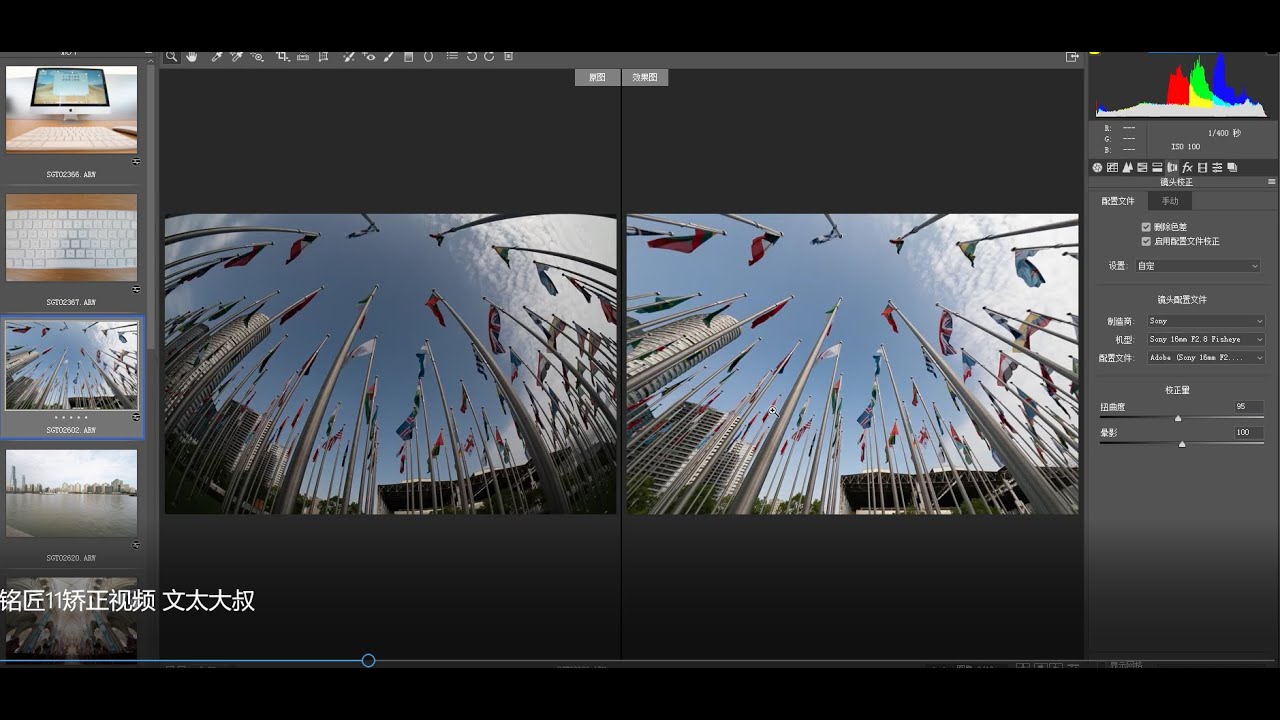Open the Camera Calibration panel icon
This screenshot has height=720, width=1280.
(1202, 167)
